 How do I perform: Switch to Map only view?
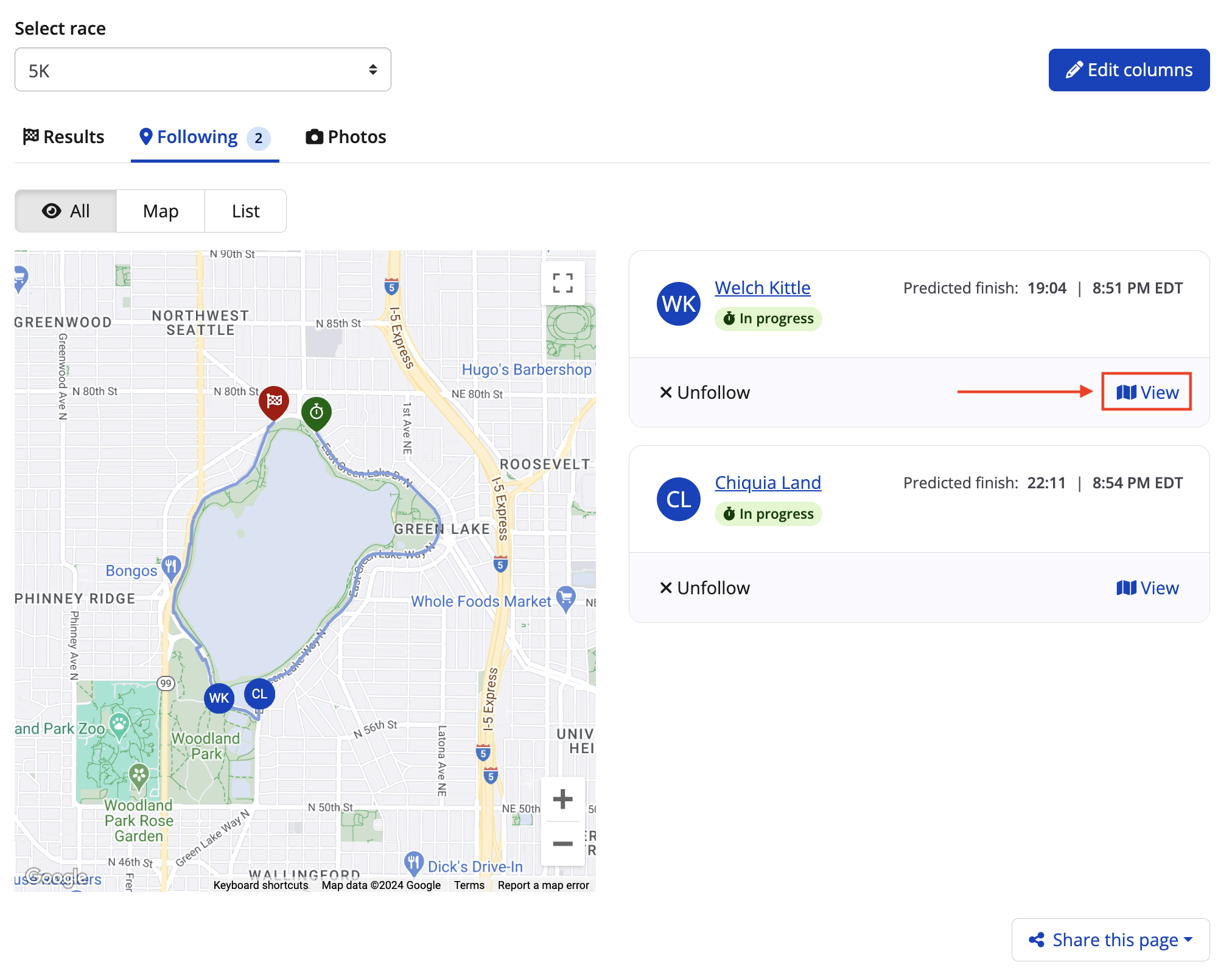pos(161,211)
